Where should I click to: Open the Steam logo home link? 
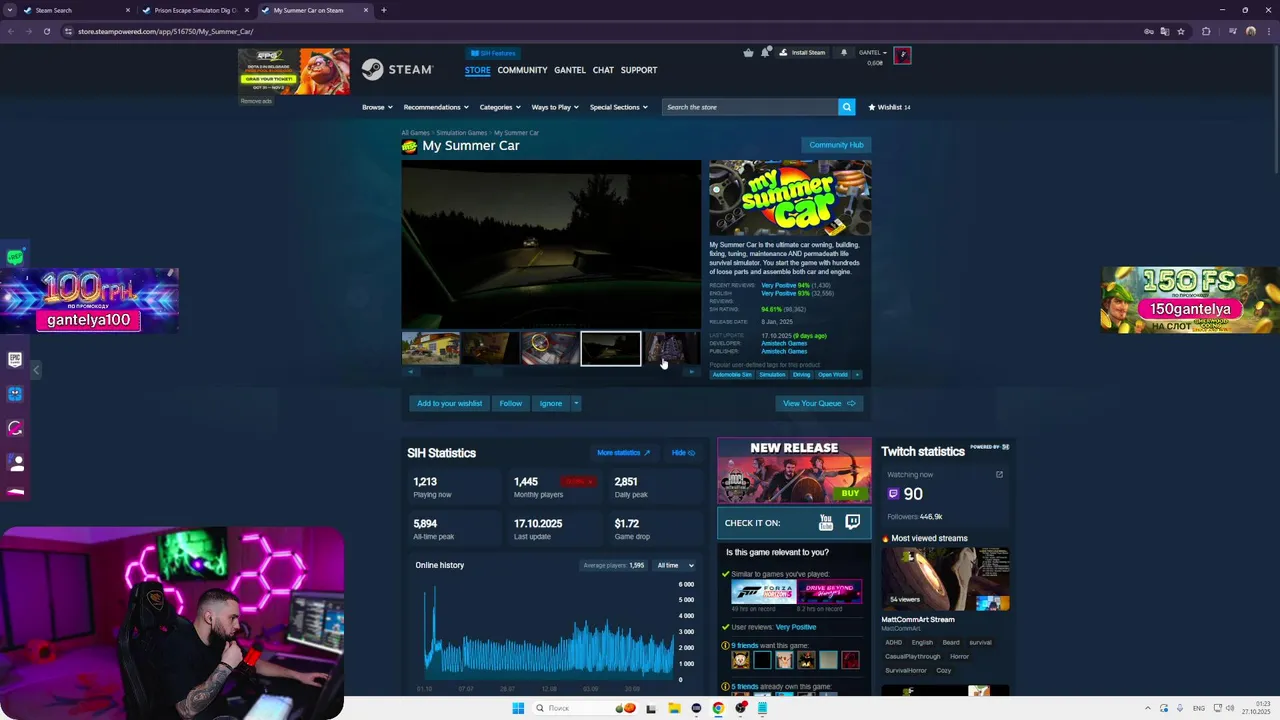[397, 70]
